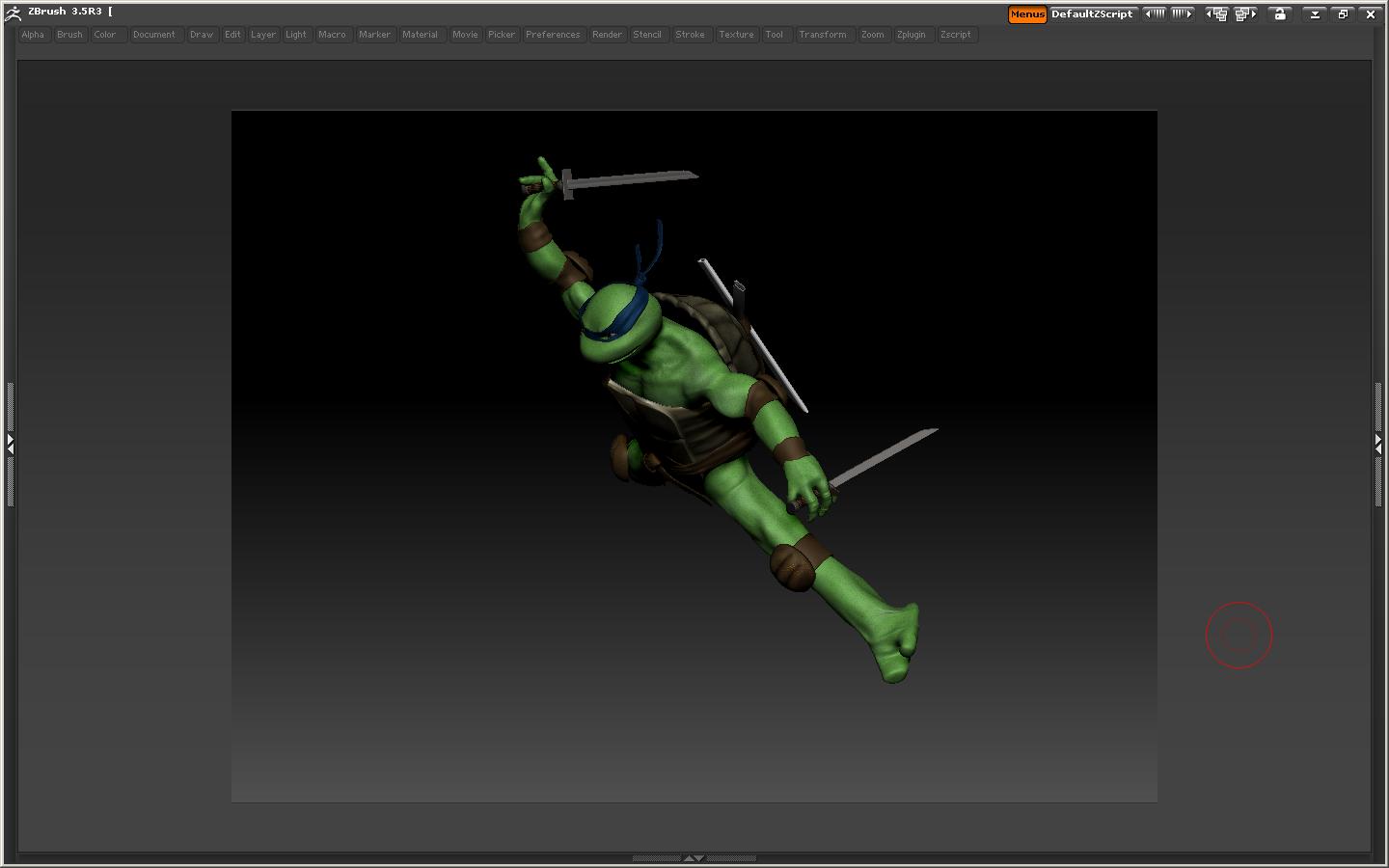This screenshot has width=1389, height=868.
Task: Expand the left tray divider arrow
Action: [10, 444]
